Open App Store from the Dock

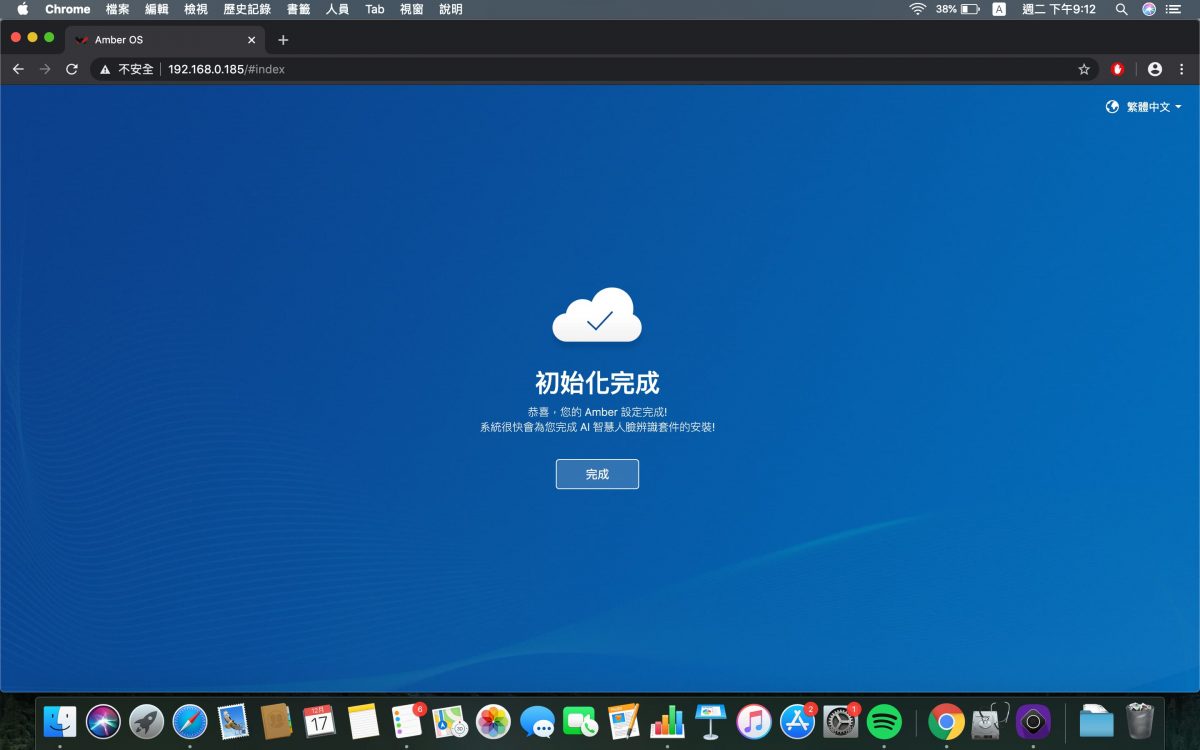coord(797,721)
